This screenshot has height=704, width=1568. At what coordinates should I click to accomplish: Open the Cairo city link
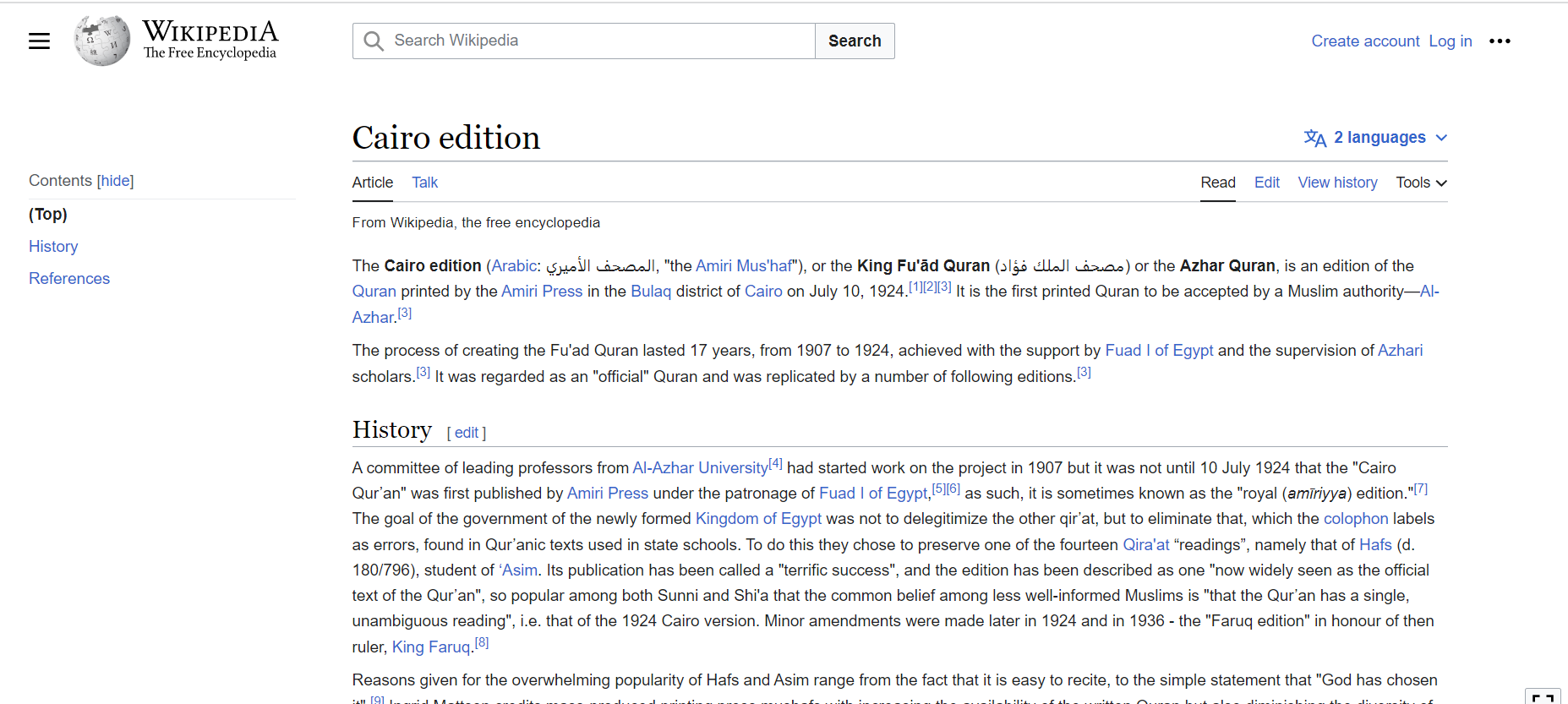763,292
